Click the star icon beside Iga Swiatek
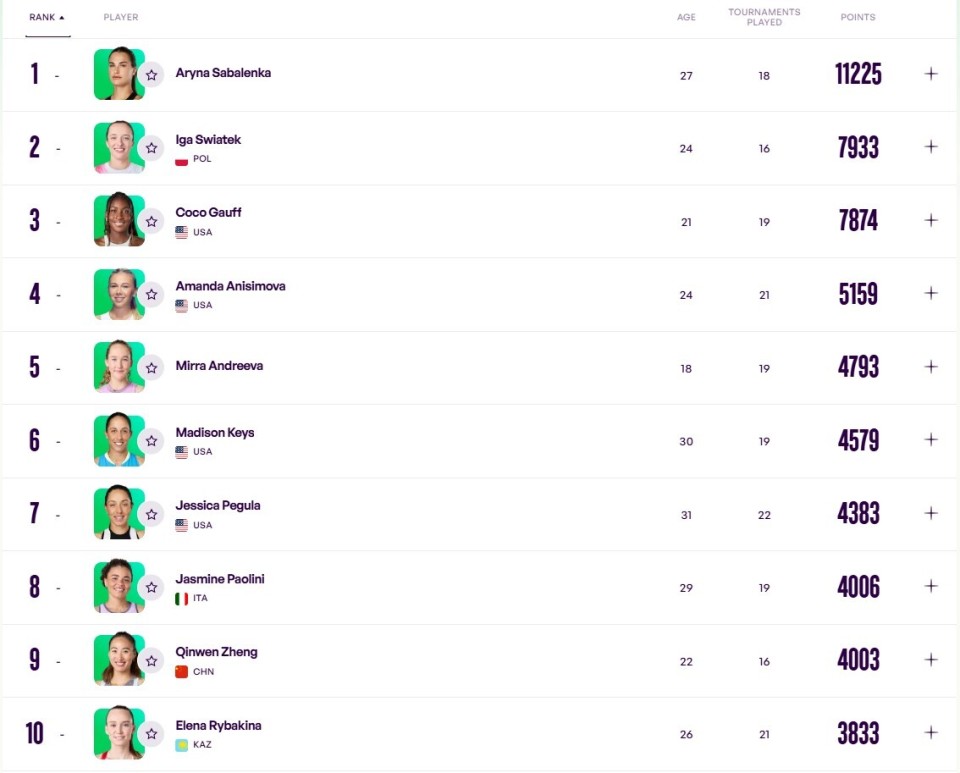The height and width of the screenshot is (773, 960). [151, 148]
